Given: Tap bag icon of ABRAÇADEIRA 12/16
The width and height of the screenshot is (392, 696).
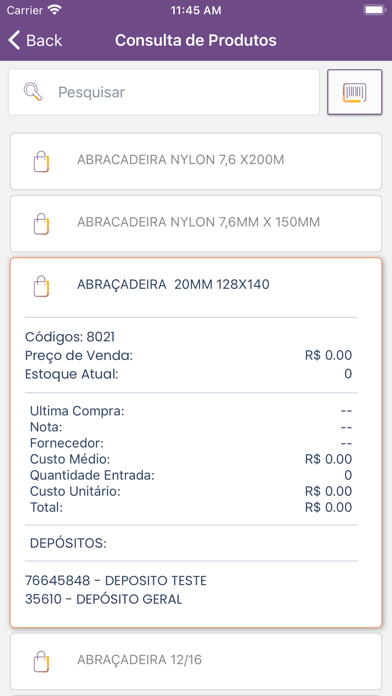Looking at the screenshot, I should [x=41, y=661].
